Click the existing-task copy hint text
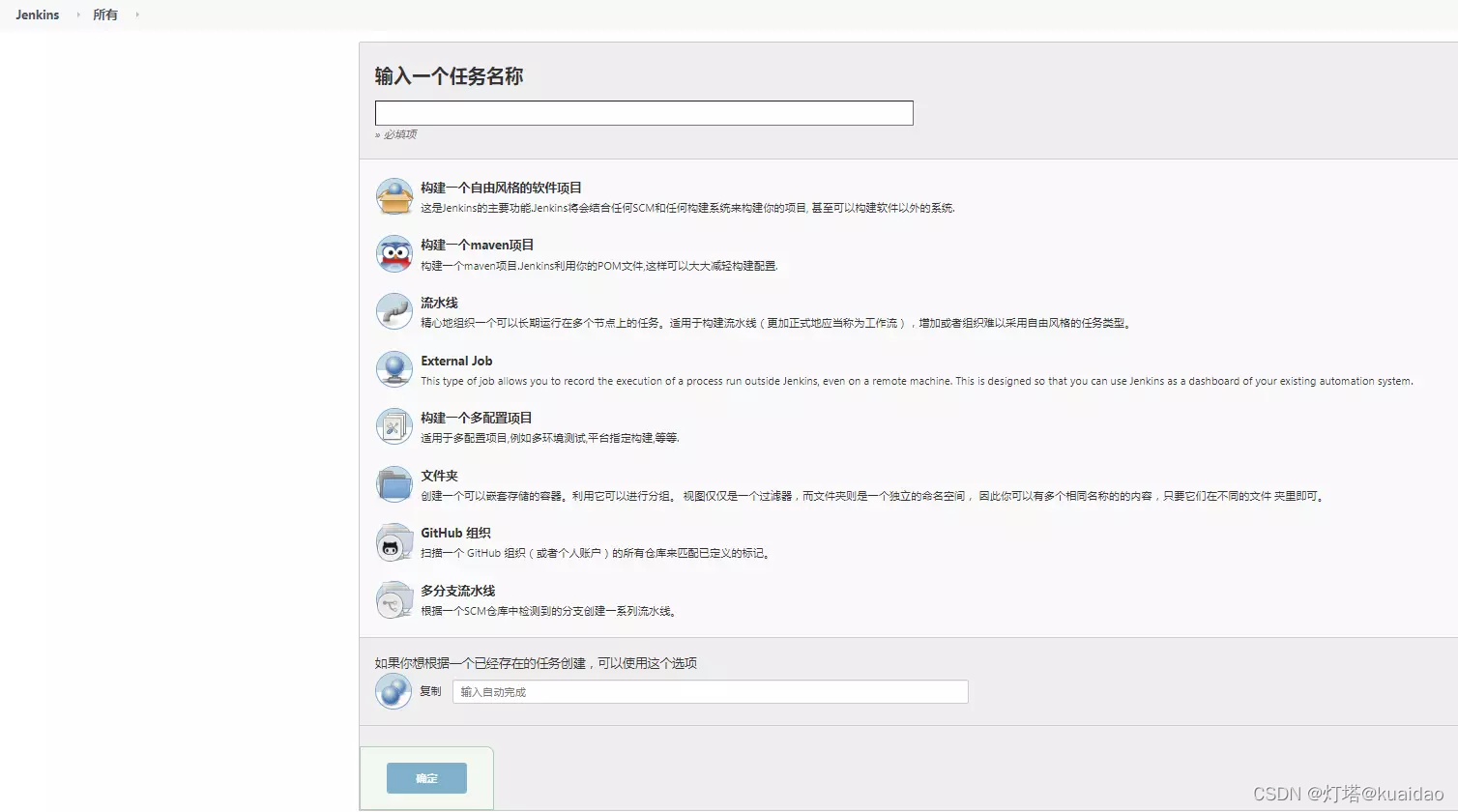1458x812 pixels. pyautogui.click(x=536, y=663)
